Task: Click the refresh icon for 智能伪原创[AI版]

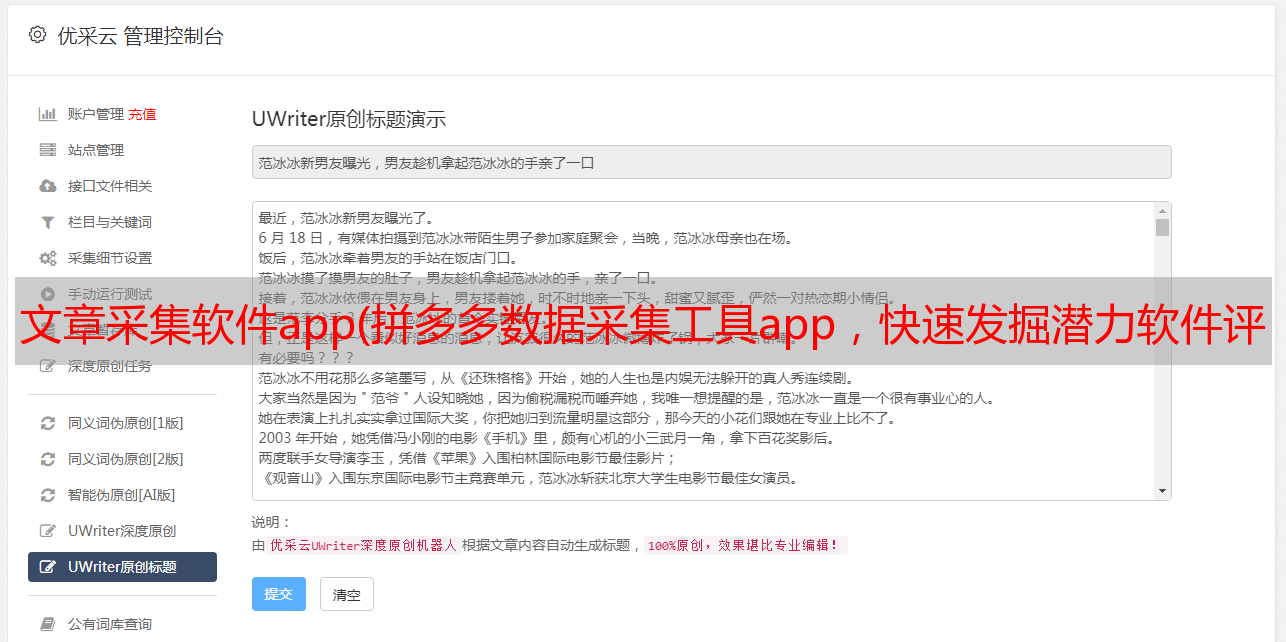Action: click(47, 495)
